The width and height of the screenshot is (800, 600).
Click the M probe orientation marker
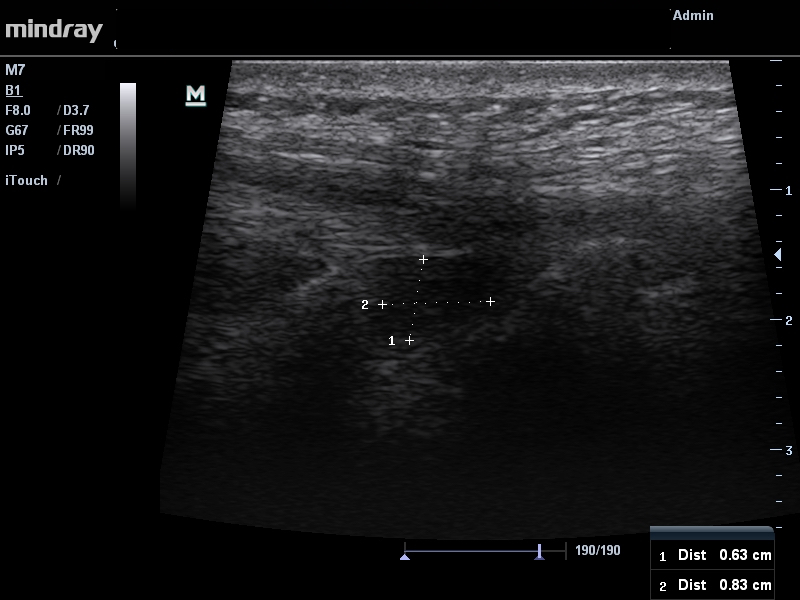(196, 95)
